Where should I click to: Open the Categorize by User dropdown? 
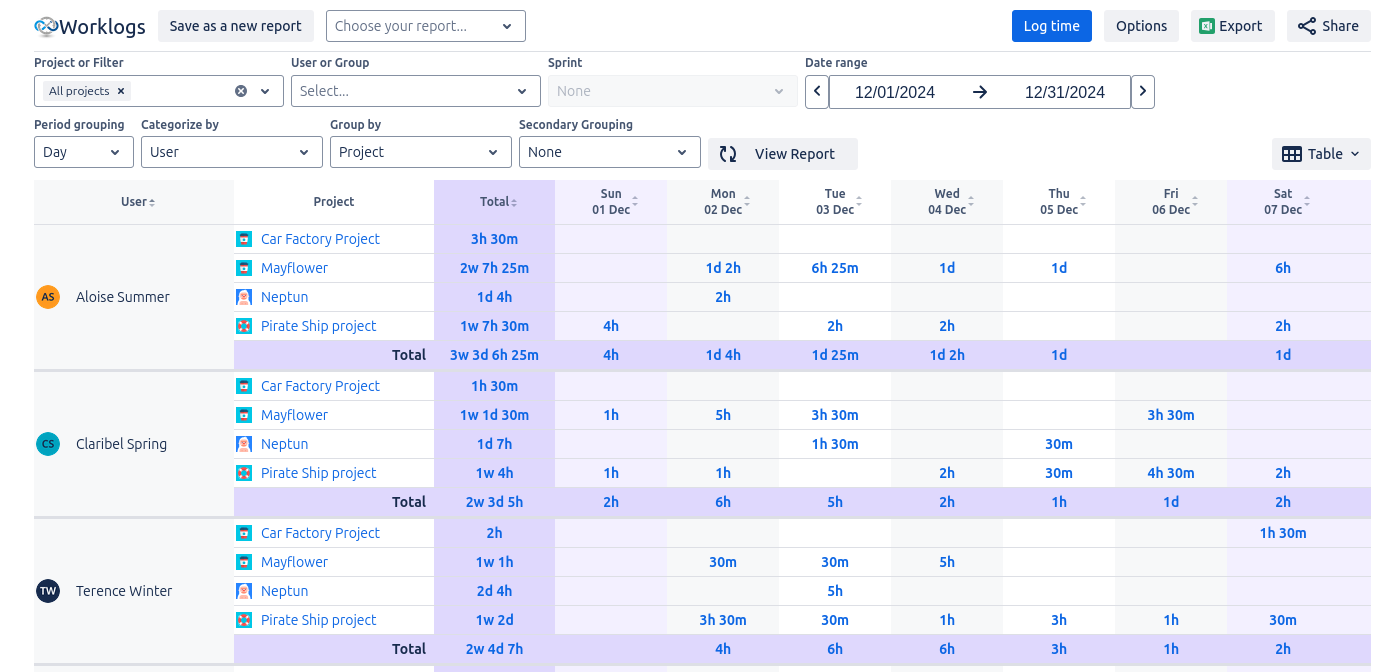coord(232,152)
